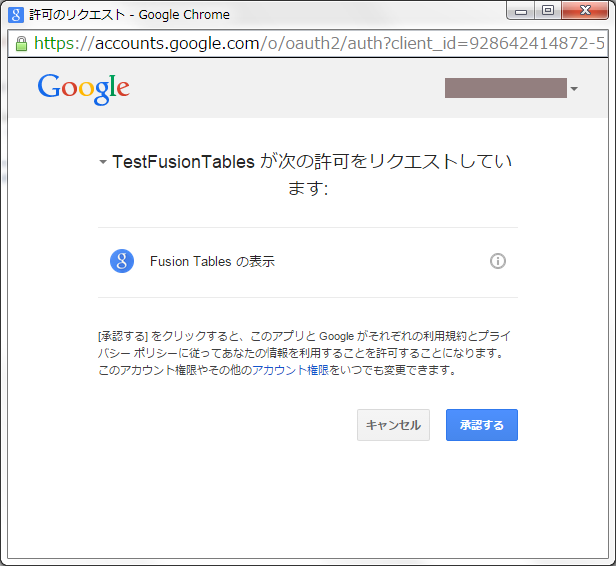Select the 'Fusion Tables の表示' permission text

pyautogui.click(x=212, y=261)
